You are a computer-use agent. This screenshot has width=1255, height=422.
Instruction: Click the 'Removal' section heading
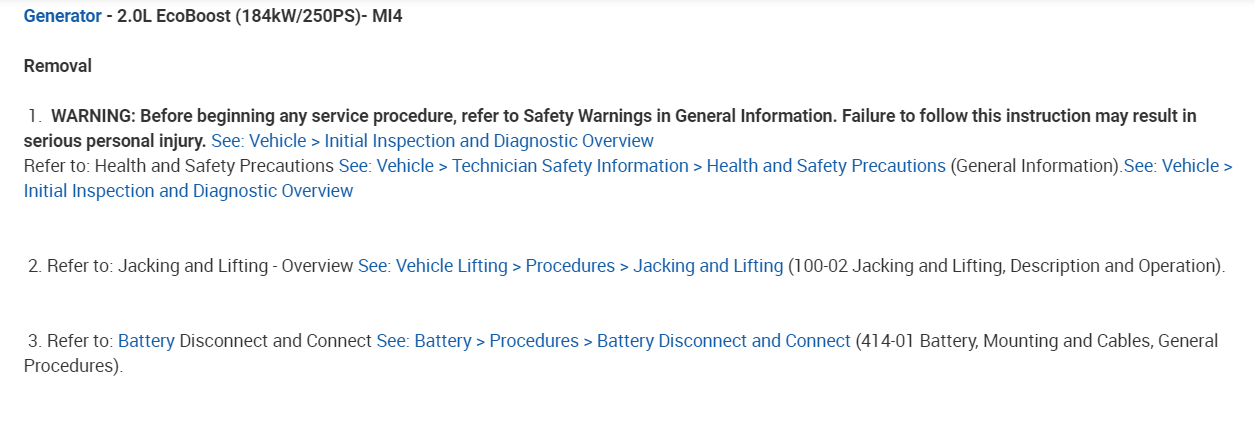tap(58, 66)
